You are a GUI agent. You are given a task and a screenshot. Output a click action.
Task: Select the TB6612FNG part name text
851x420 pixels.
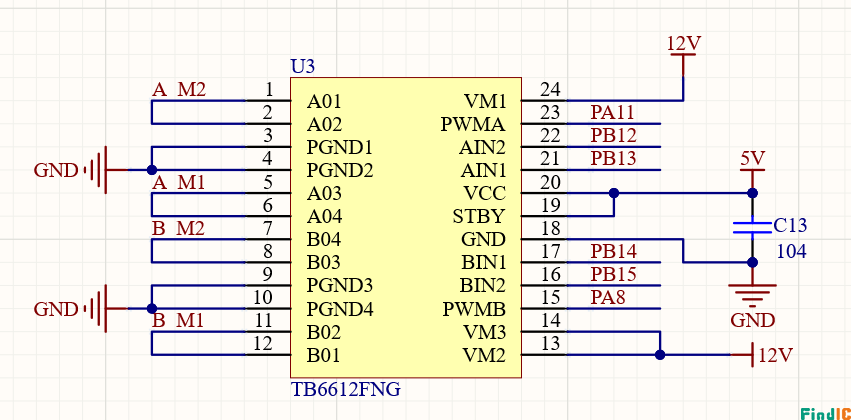click(x=346, y=389)
